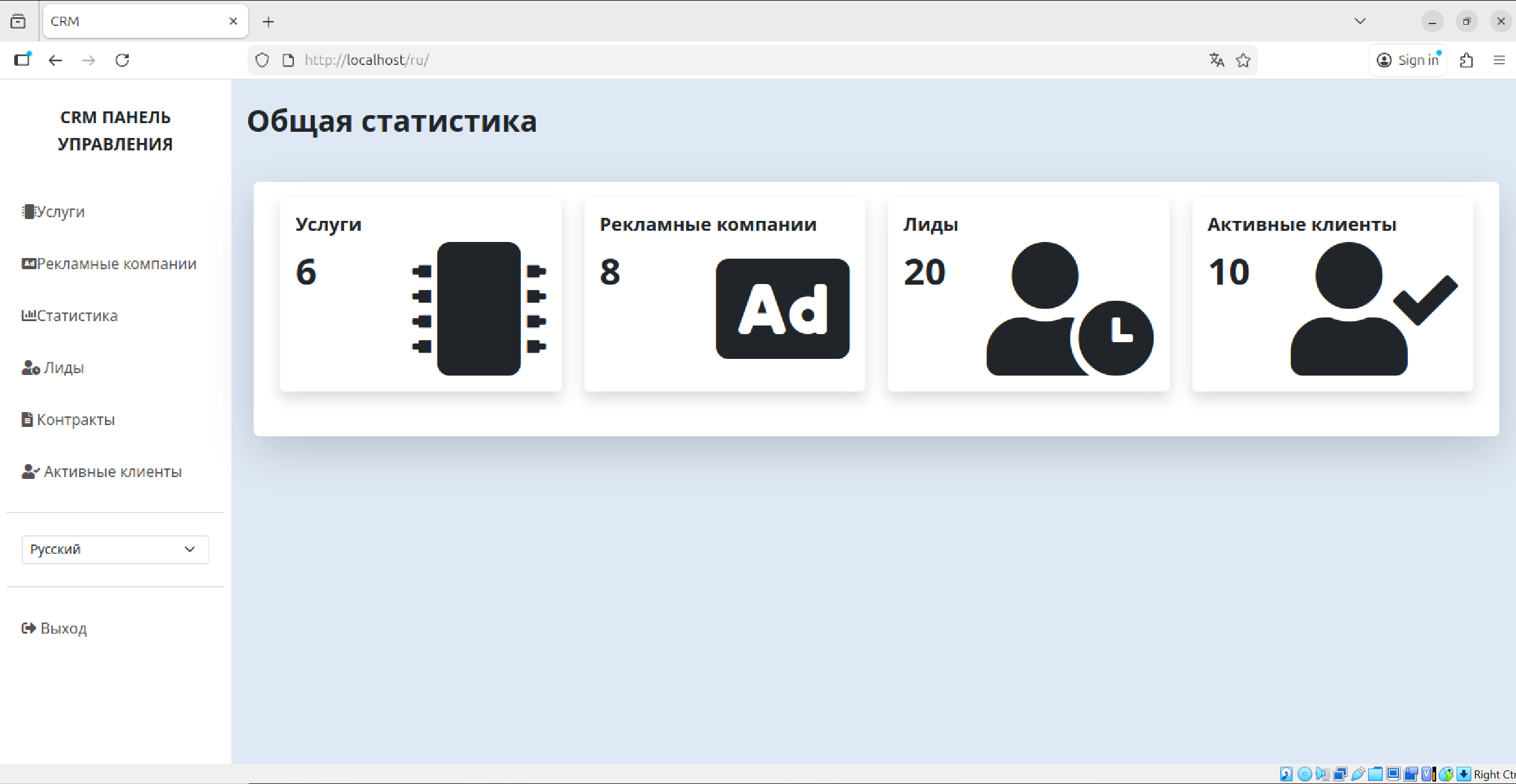This screenshot has width=1516, height=784.
Task: Close the CRM tab
Action: (233, 21)
